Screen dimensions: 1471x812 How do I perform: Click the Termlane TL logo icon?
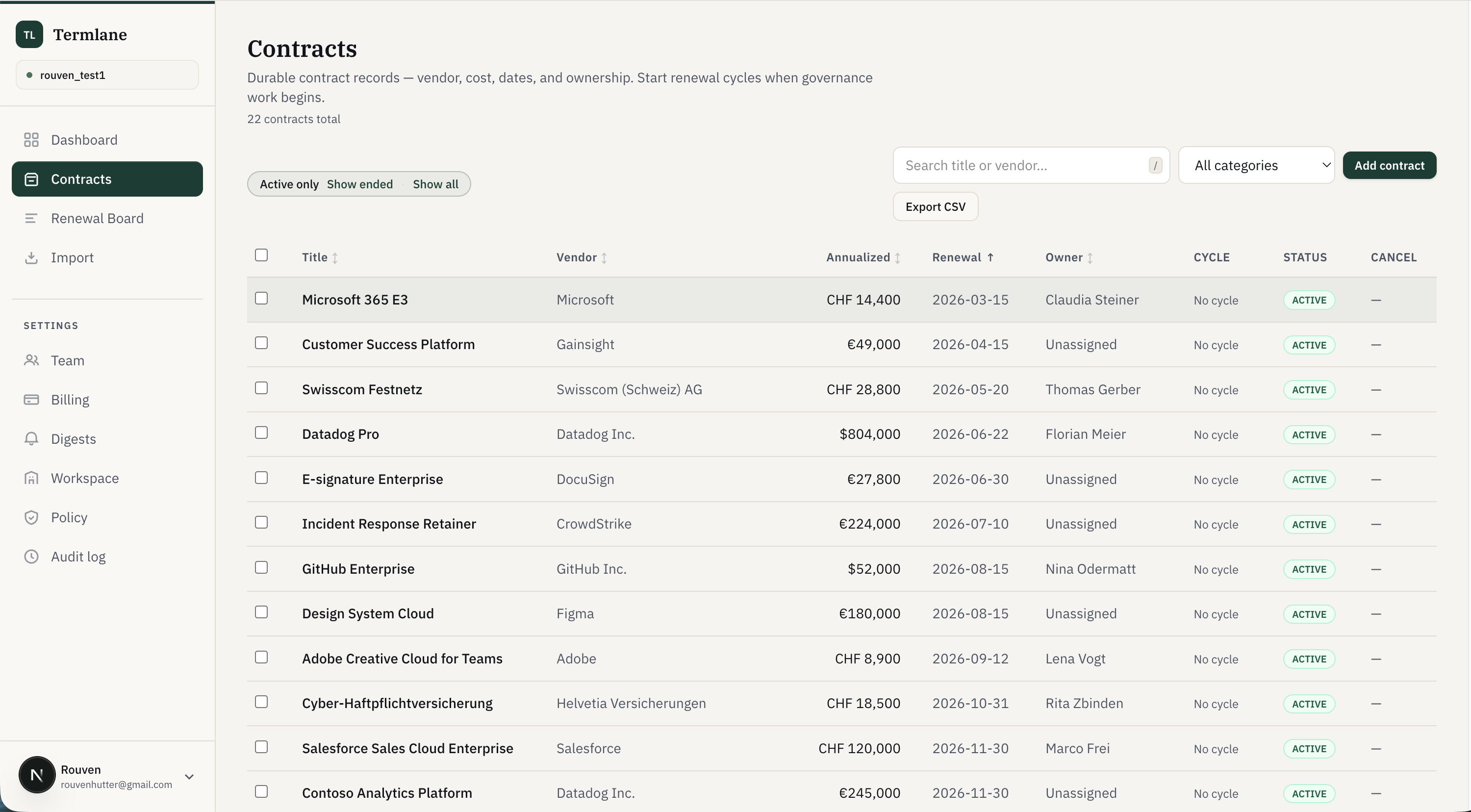coord(29,34)
